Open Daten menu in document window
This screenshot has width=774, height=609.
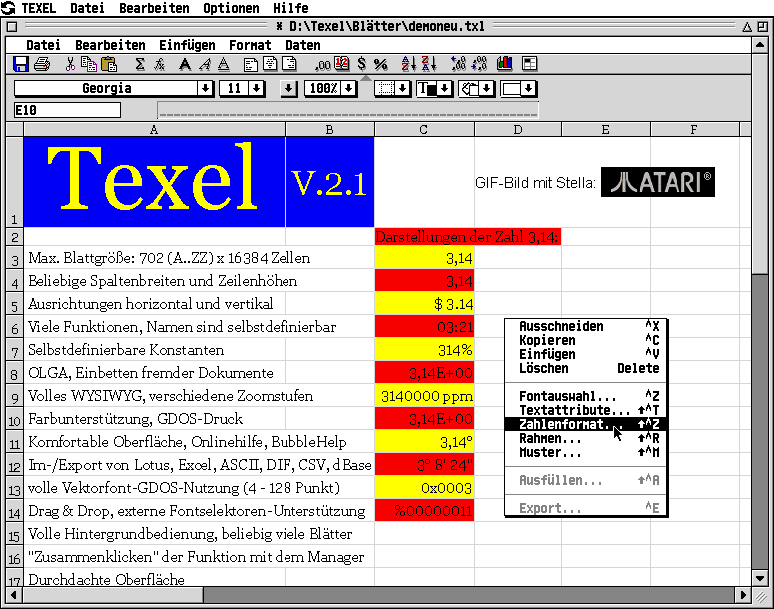pyautogui.click(x=303, y=45)
